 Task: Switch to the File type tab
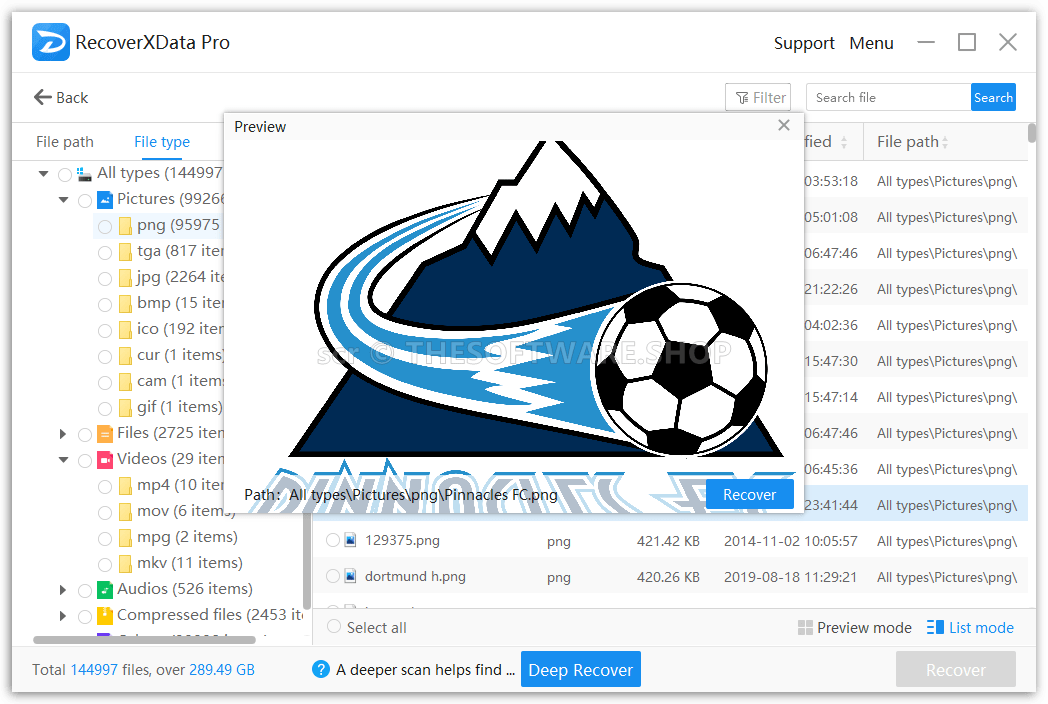point(162,142)
